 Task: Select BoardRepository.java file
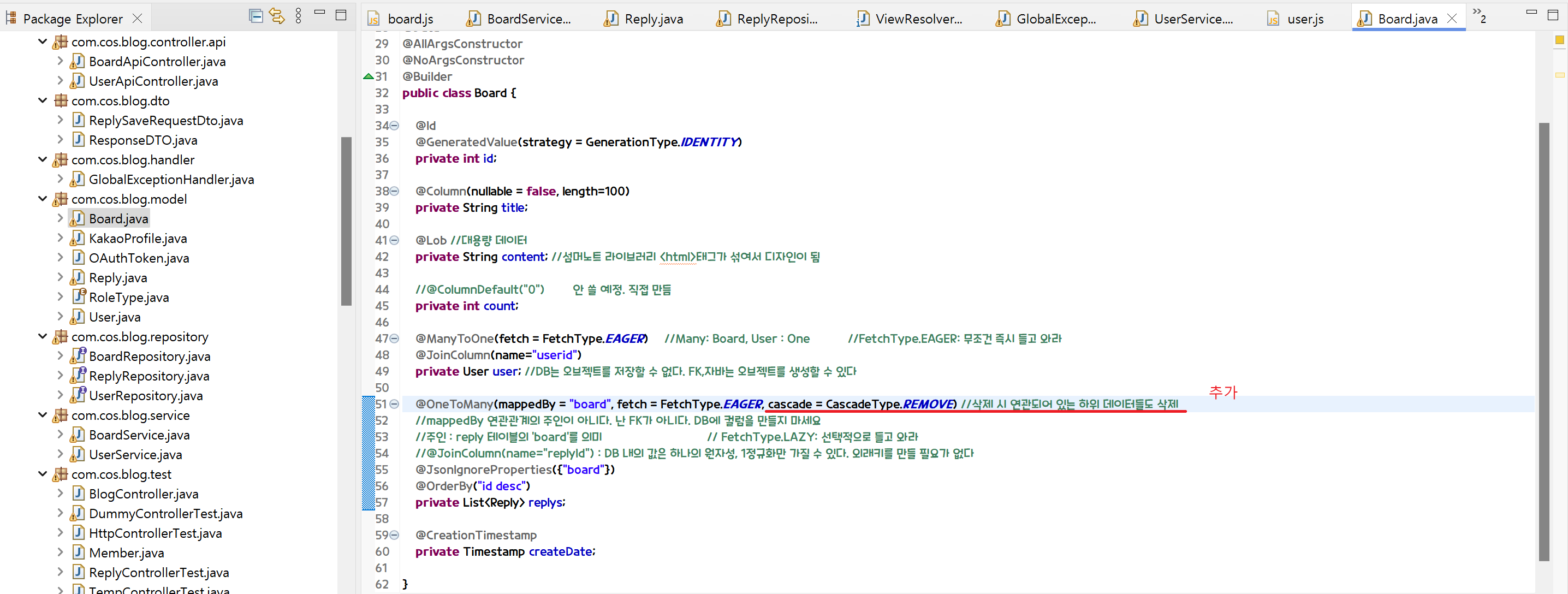(x=150, y=357)
